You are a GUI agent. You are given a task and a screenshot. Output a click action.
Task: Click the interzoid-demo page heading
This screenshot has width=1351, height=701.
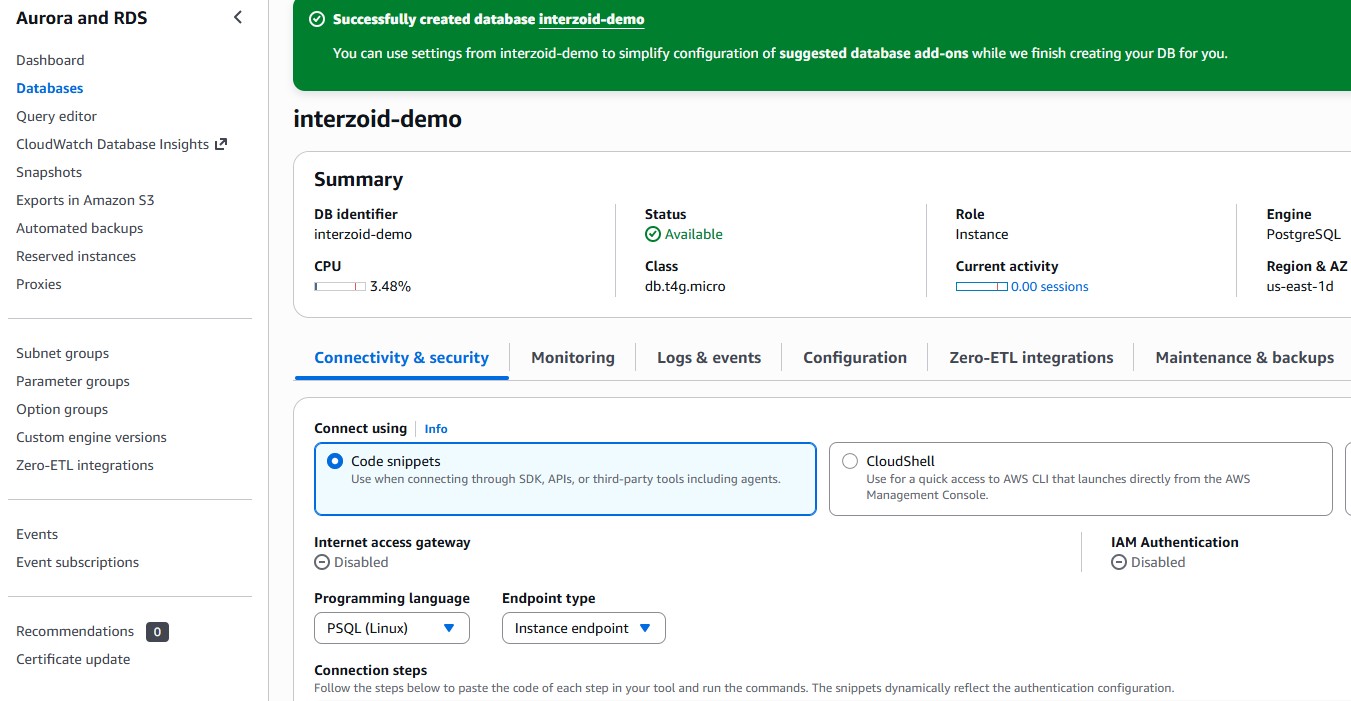click(x=378, y=119)
